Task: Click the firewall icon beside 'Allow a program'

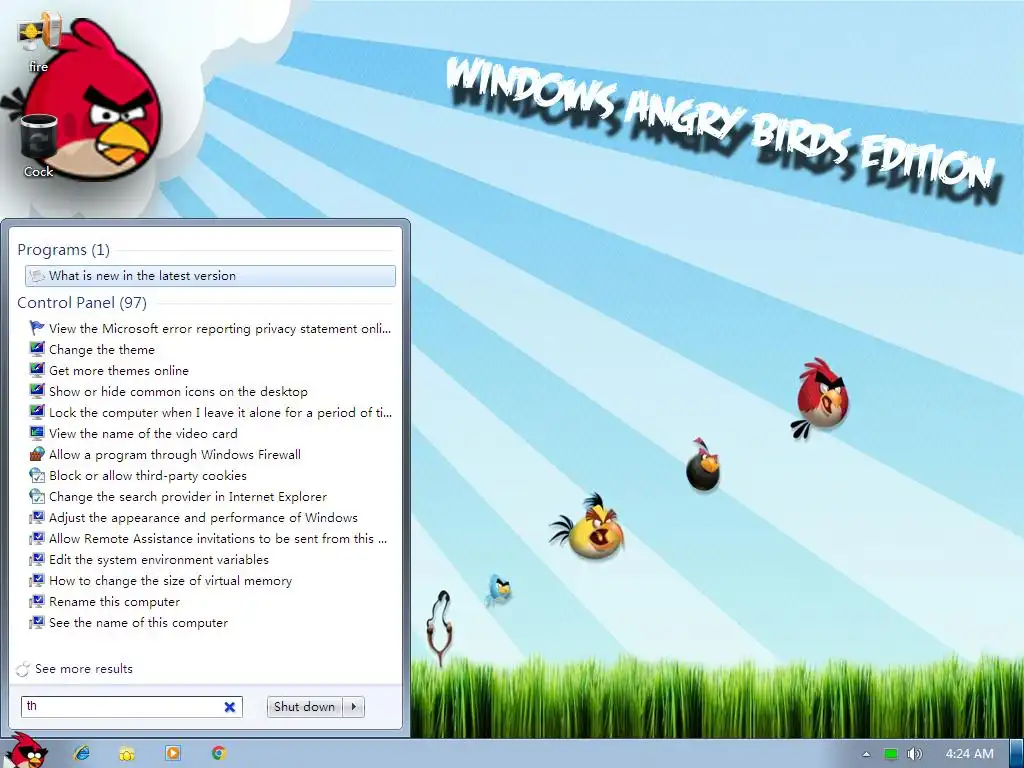Action: 37,454
